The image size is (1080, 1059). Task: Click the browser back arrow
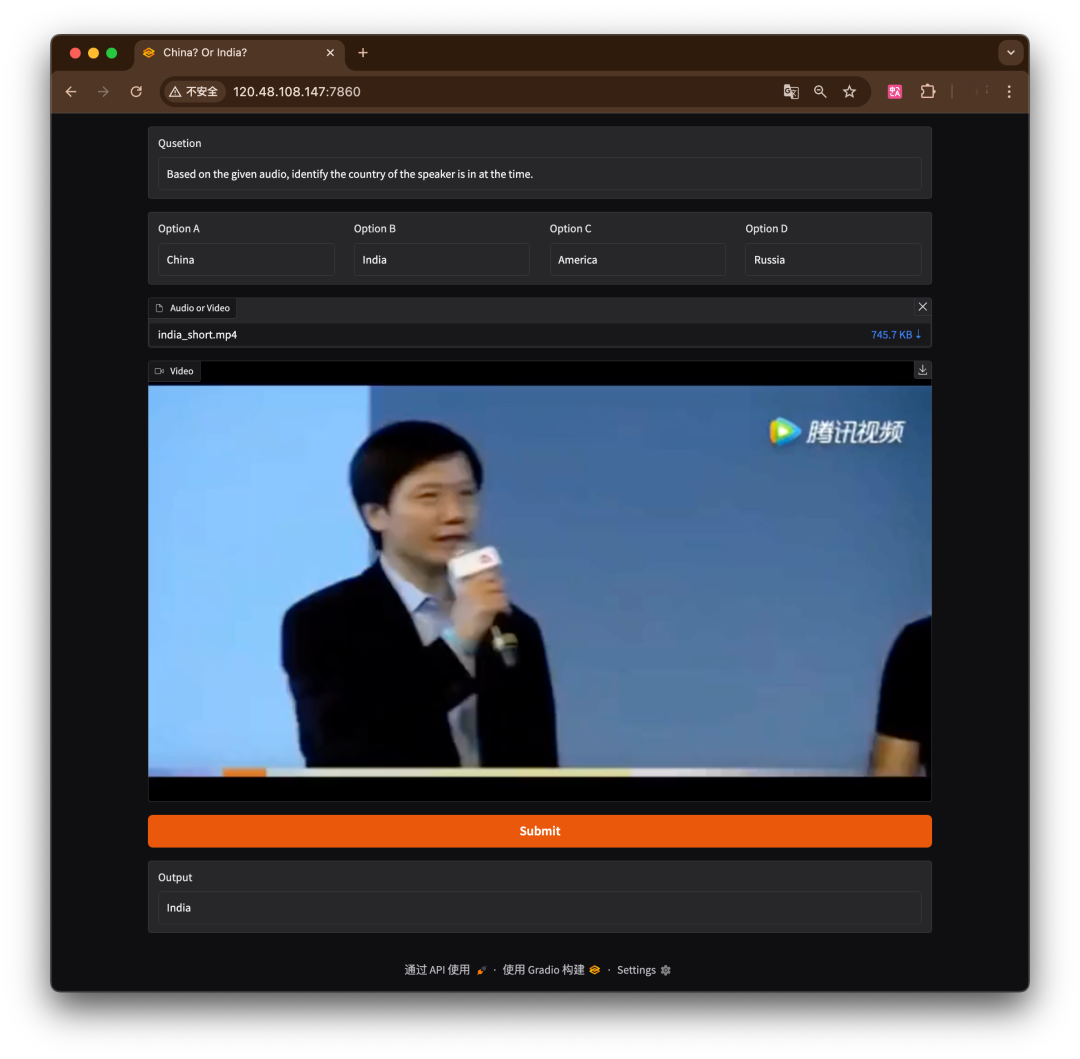71,92
